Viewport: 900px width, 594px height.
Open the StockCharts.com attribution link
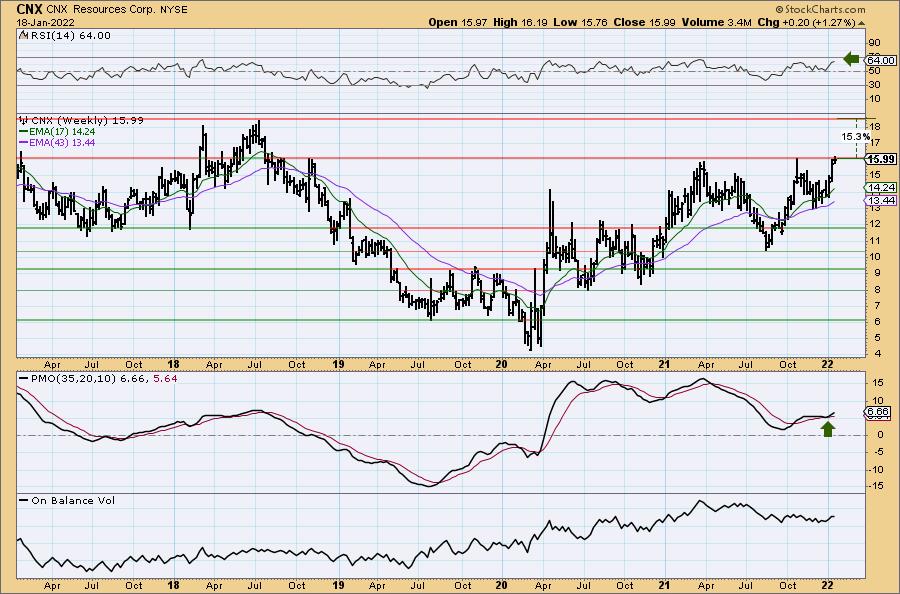(x=820, y=9)
